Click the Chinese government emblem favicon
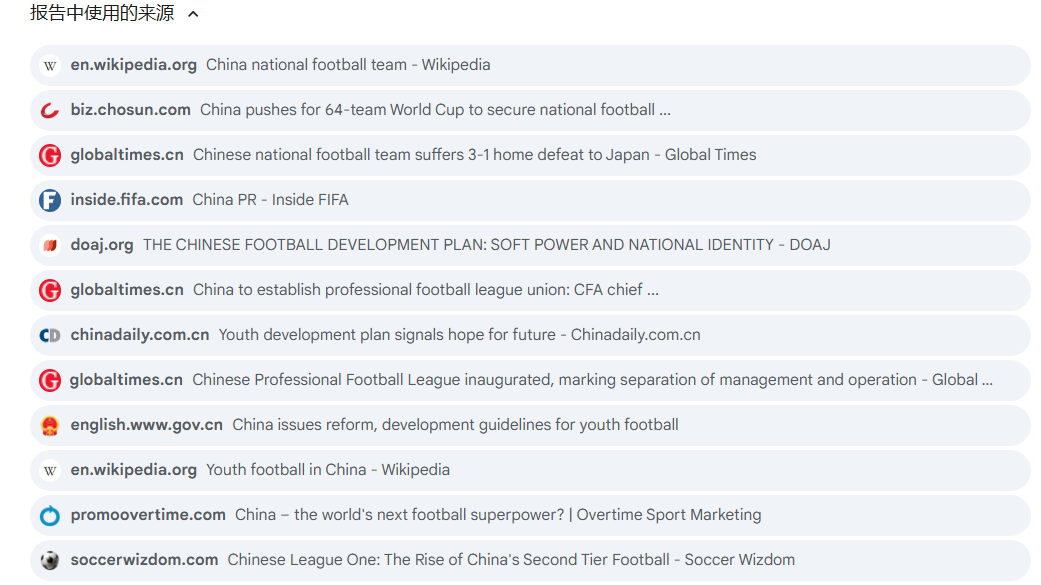Viewport: 1041px width, 585px height. (50, 425)
